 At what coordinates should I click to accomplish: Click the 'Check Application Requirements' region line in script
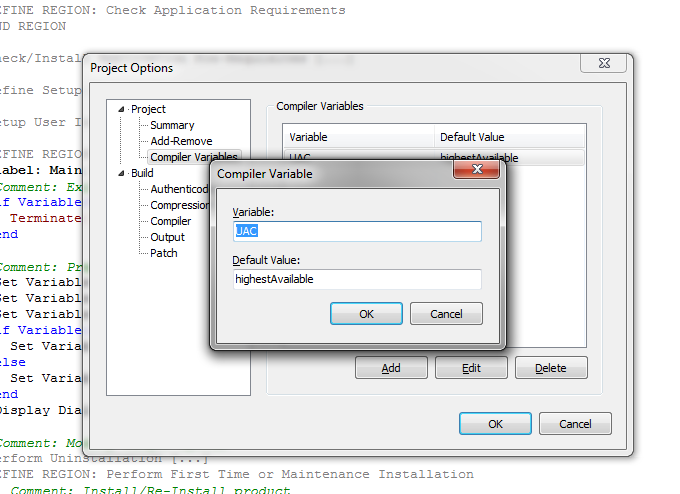[x=172, y=10]
